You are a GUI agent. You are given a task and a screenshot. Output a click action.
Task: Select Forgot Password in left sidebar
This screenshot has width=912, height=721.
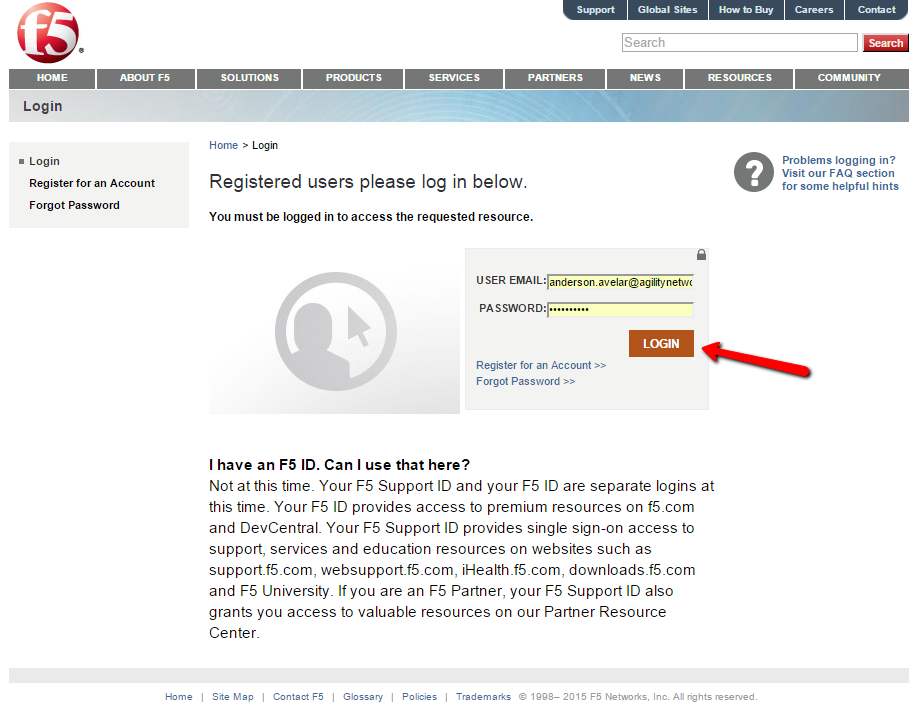[74, 206]
